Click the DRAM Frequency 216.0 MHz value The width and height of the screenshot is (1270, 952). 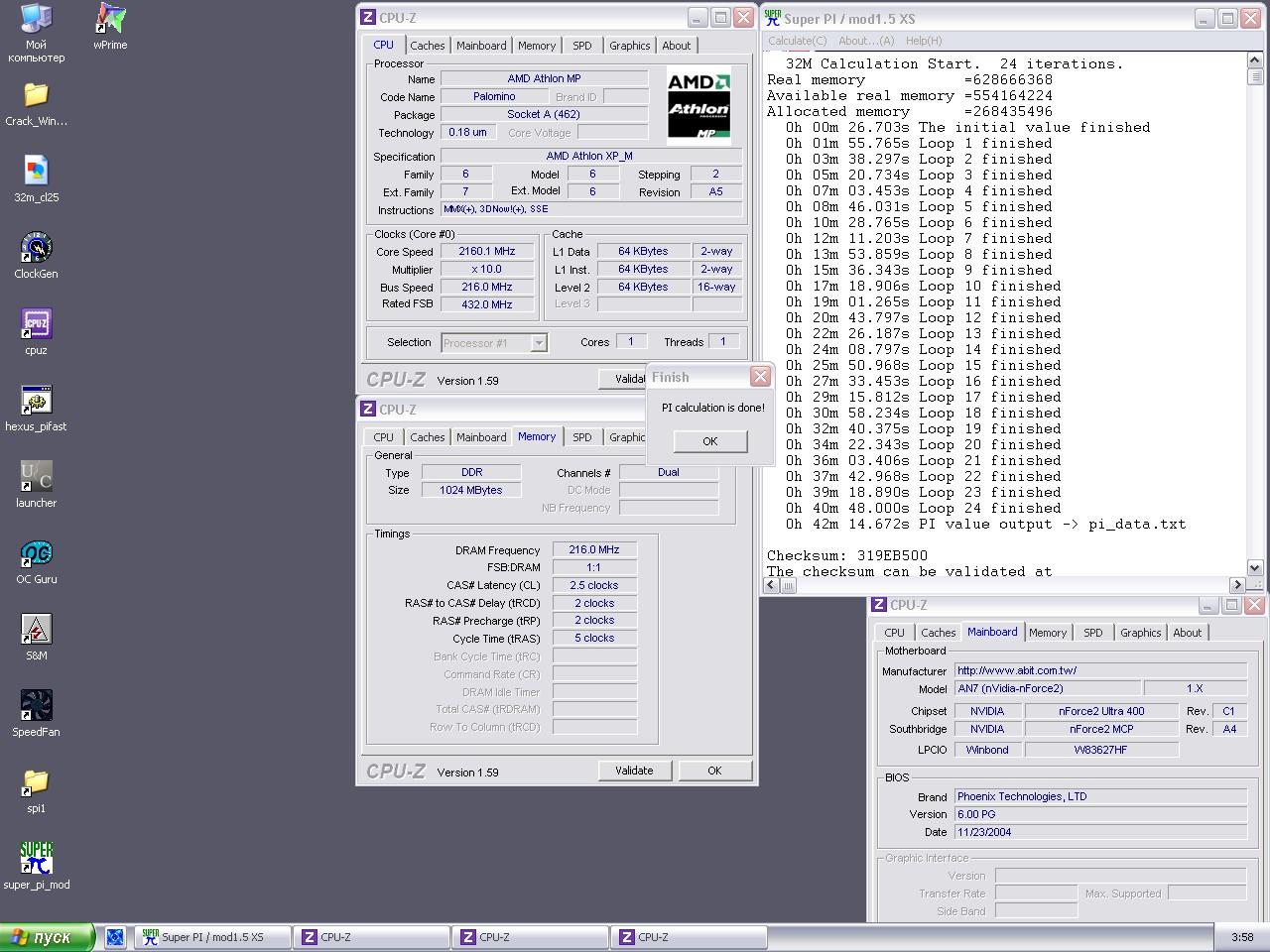point(593,549)
